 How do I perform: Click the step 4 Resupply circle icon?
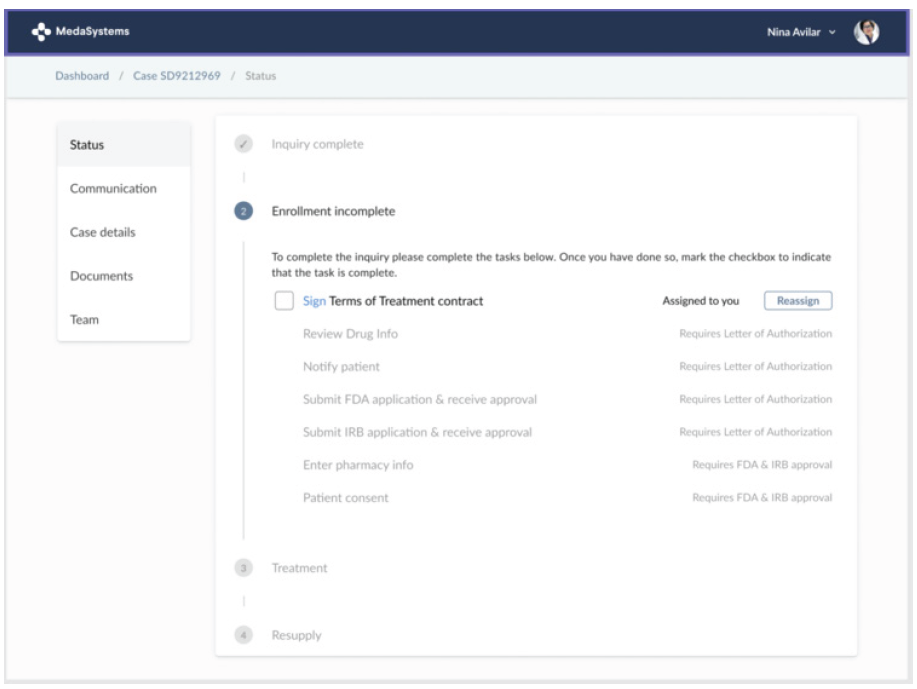point(243,635)
